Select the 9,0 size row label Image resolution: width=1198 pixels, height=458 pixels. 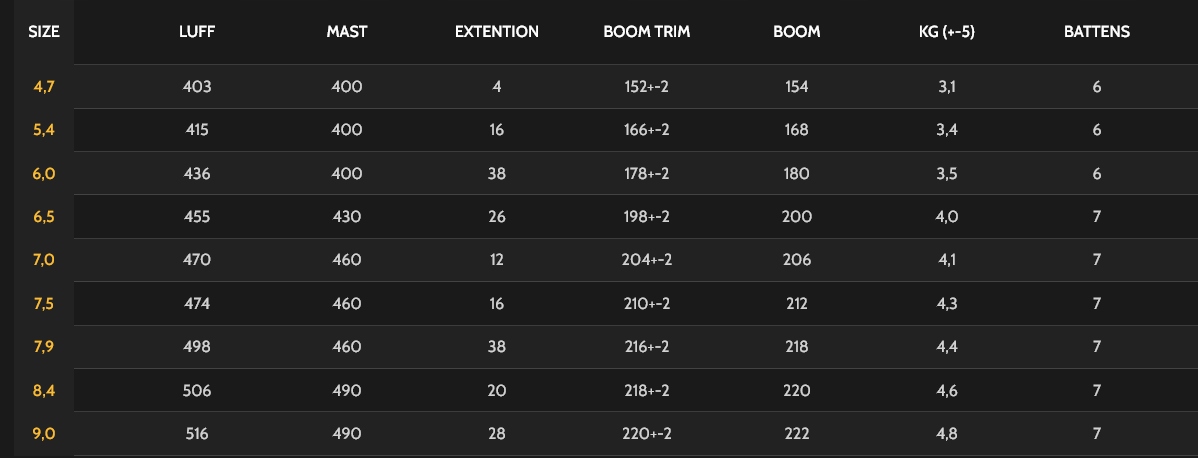[x=44, y=434]
